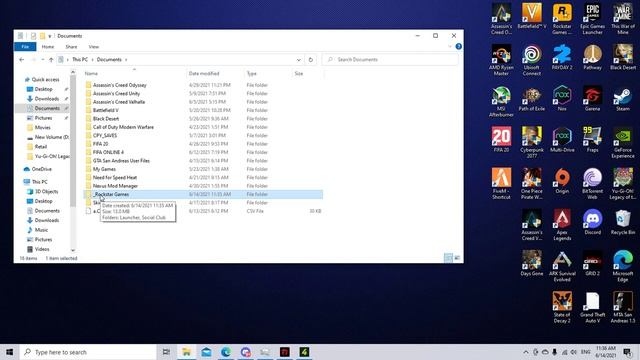
Task: Switch to the Share ribbon tab
Action: tap(71, 47)
